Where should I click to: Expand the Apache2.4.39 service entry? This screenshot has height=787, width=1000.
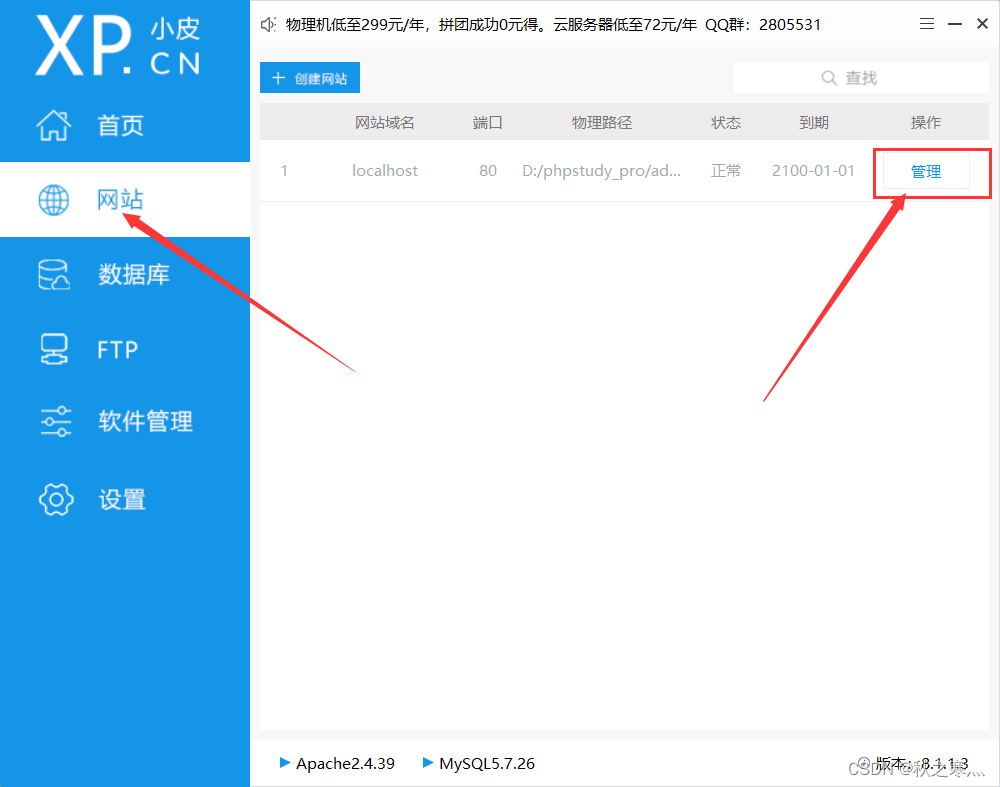[284, 763]
